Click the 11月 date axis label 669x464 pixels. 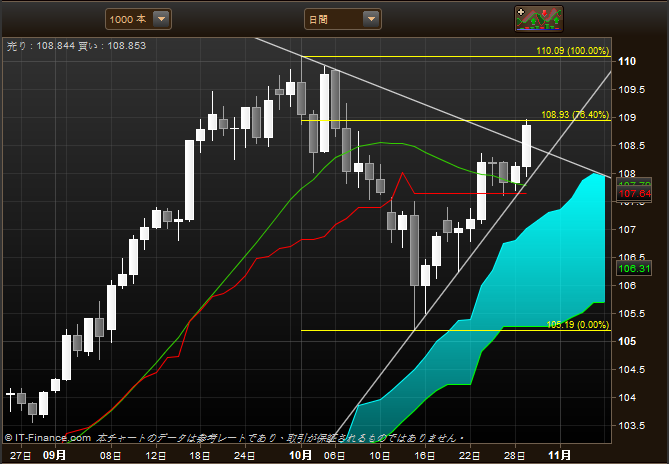(x=559, y=455)
